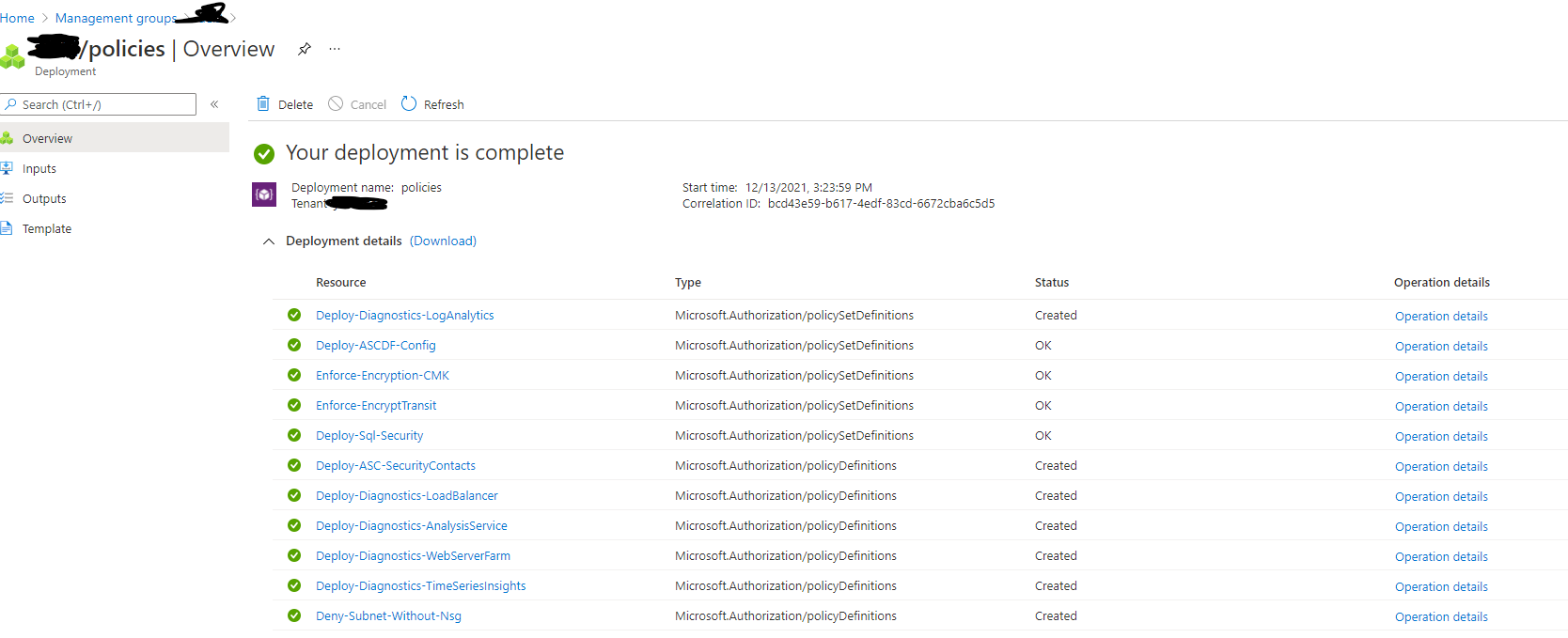The image size is (1568, 638).
Task: Go to Home breadcrumb
Action: point(17,18)
